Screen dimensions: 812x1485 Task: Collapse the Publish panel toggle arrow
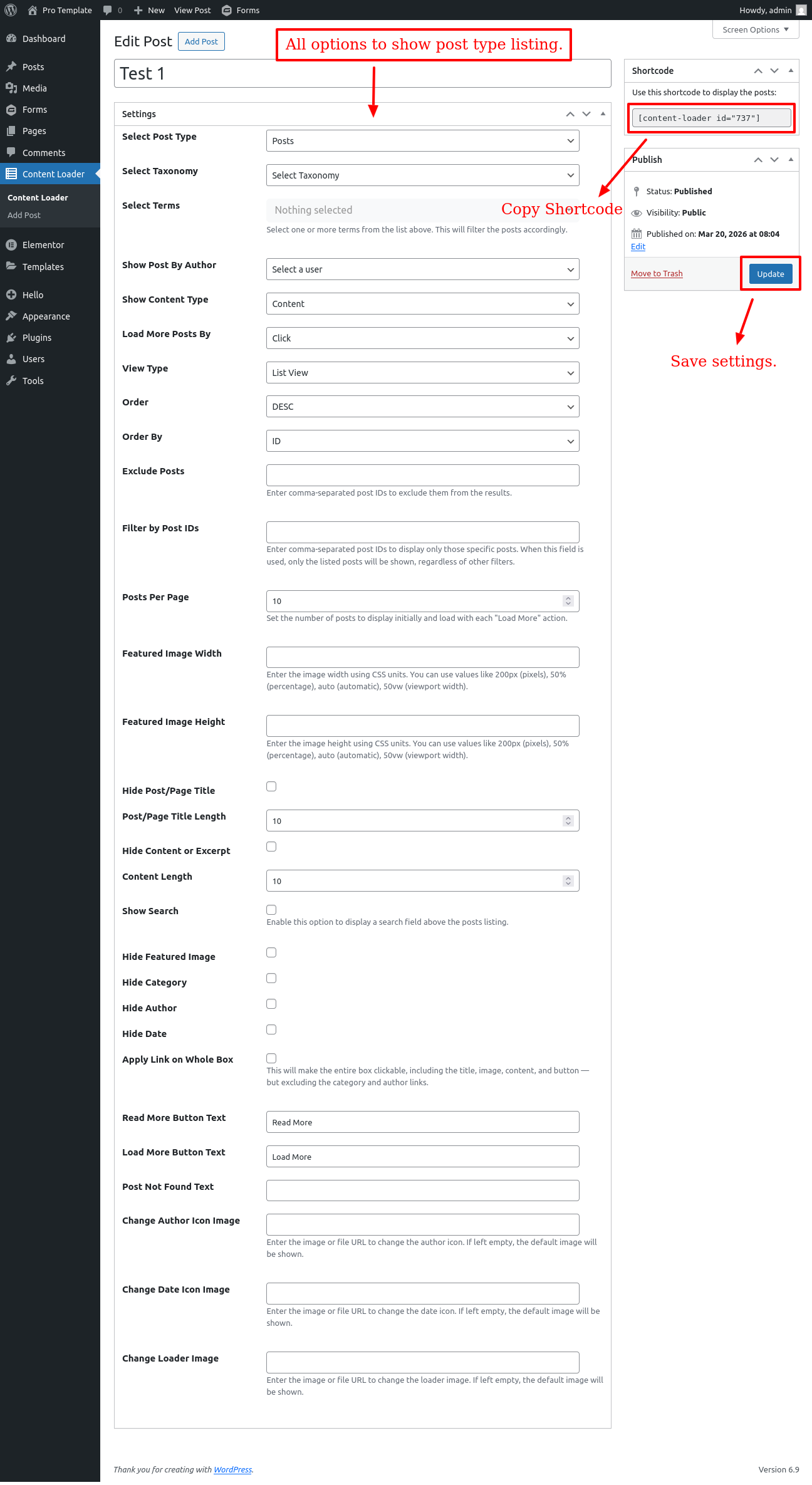(x=791, y=160)
